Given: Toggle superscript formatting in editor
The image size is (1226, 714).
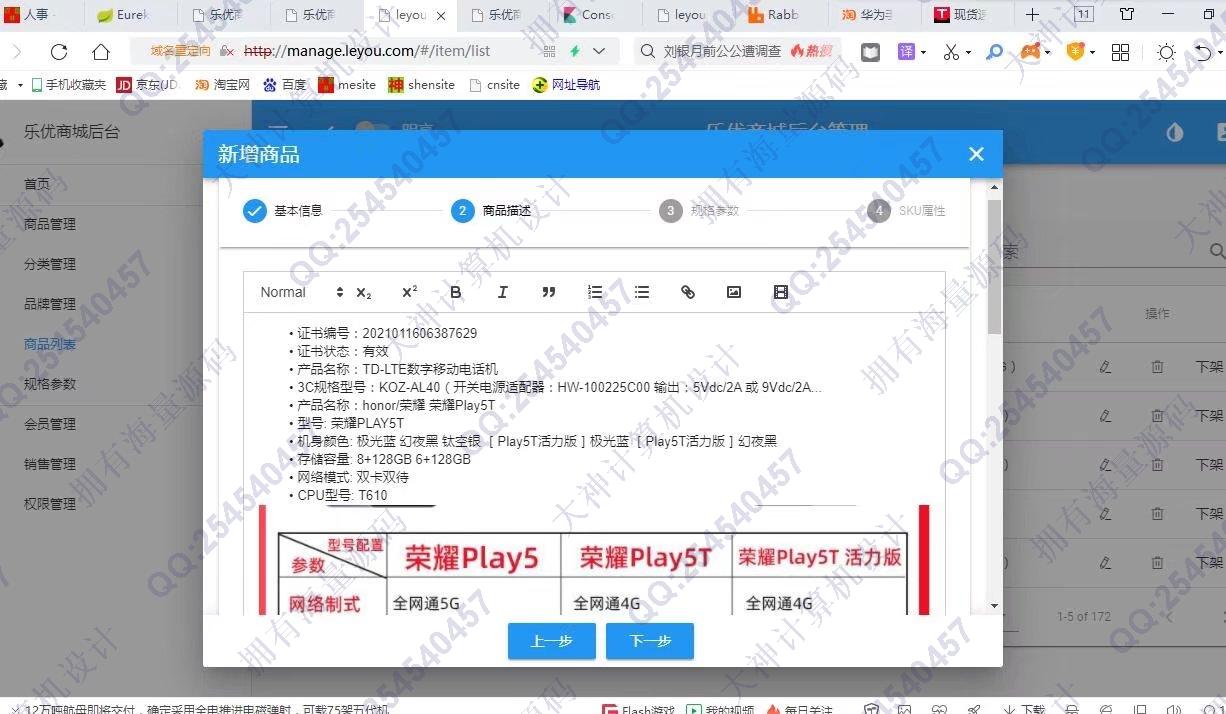Looking at the screenshot, I should (409, 292).
